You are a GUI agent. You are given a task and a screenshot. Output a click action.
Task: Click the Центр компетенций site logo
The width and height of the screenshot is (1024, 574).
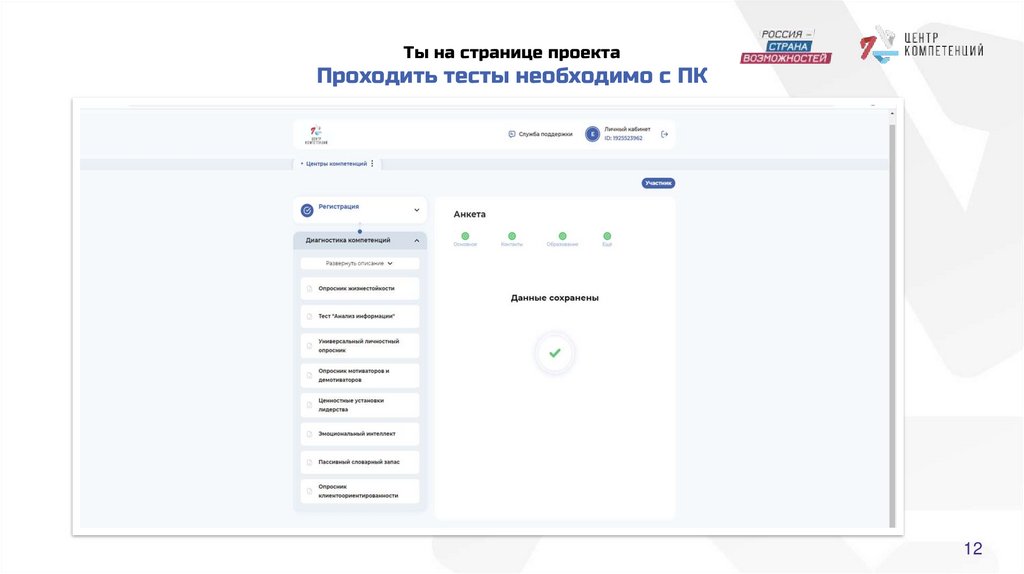tap(316, 135)
